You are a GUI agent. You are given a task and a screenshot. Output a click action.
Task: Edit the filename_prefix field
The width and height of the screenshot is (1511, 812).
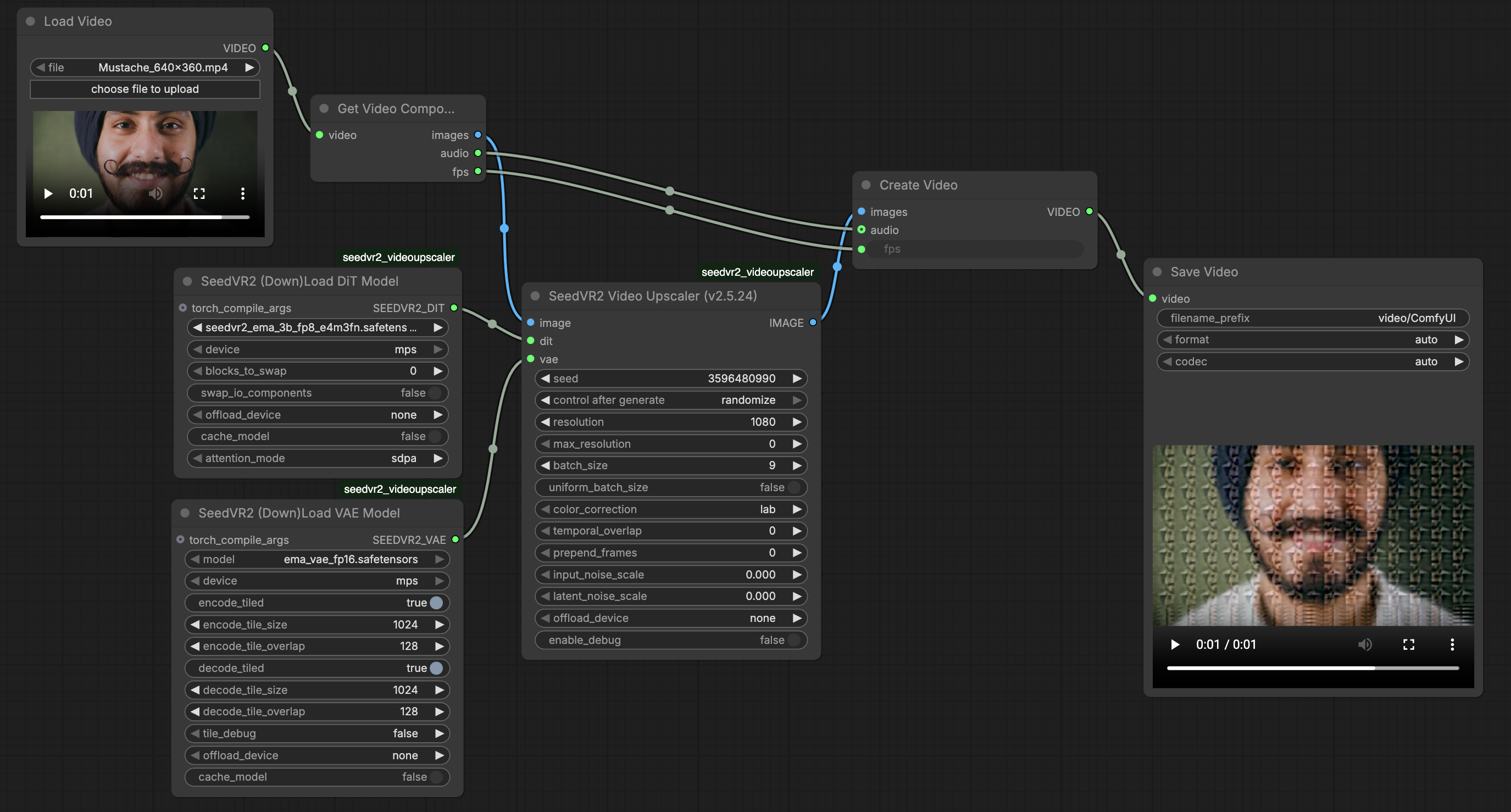pyautogui.click(x=1313, y=318)
